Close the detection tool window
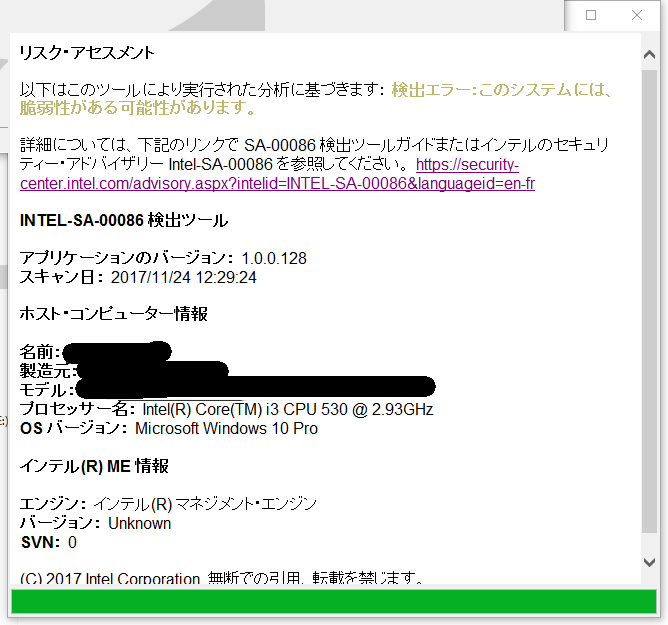 636,15
